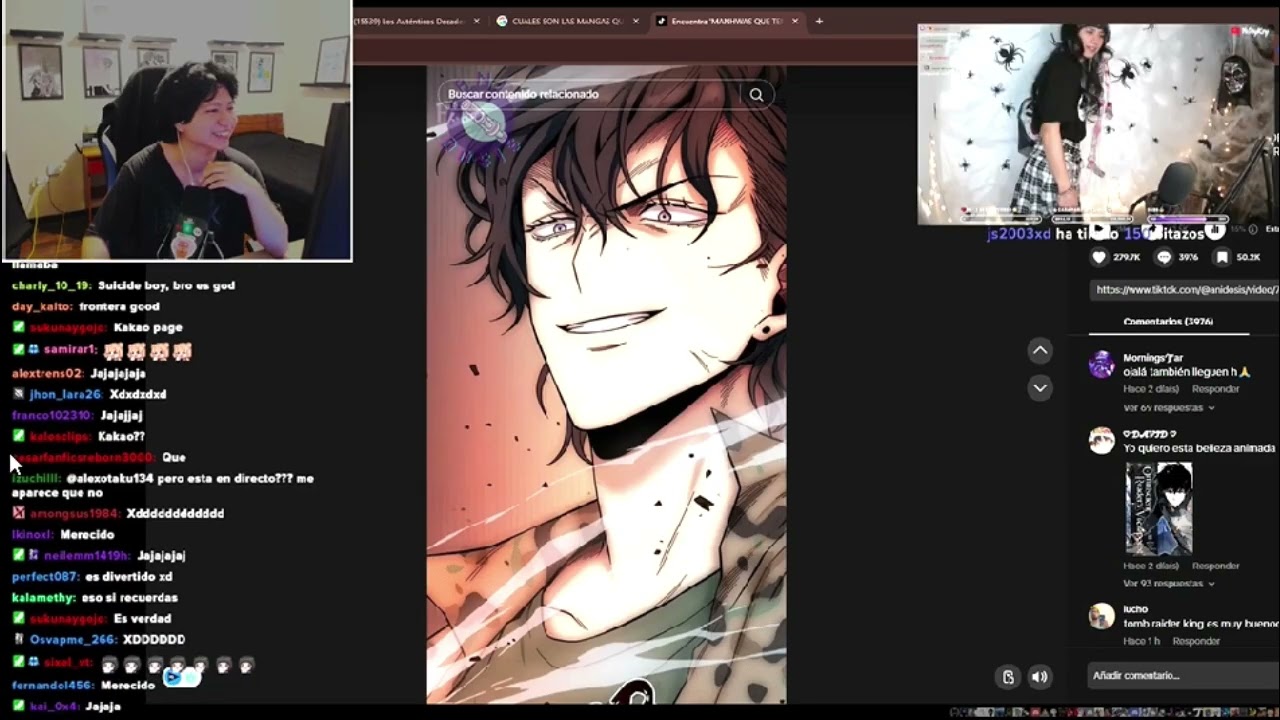Viewport: 1280px width, 720px height.
Task: Click the Añadir comentario input field
Action: coord(1183,675)
